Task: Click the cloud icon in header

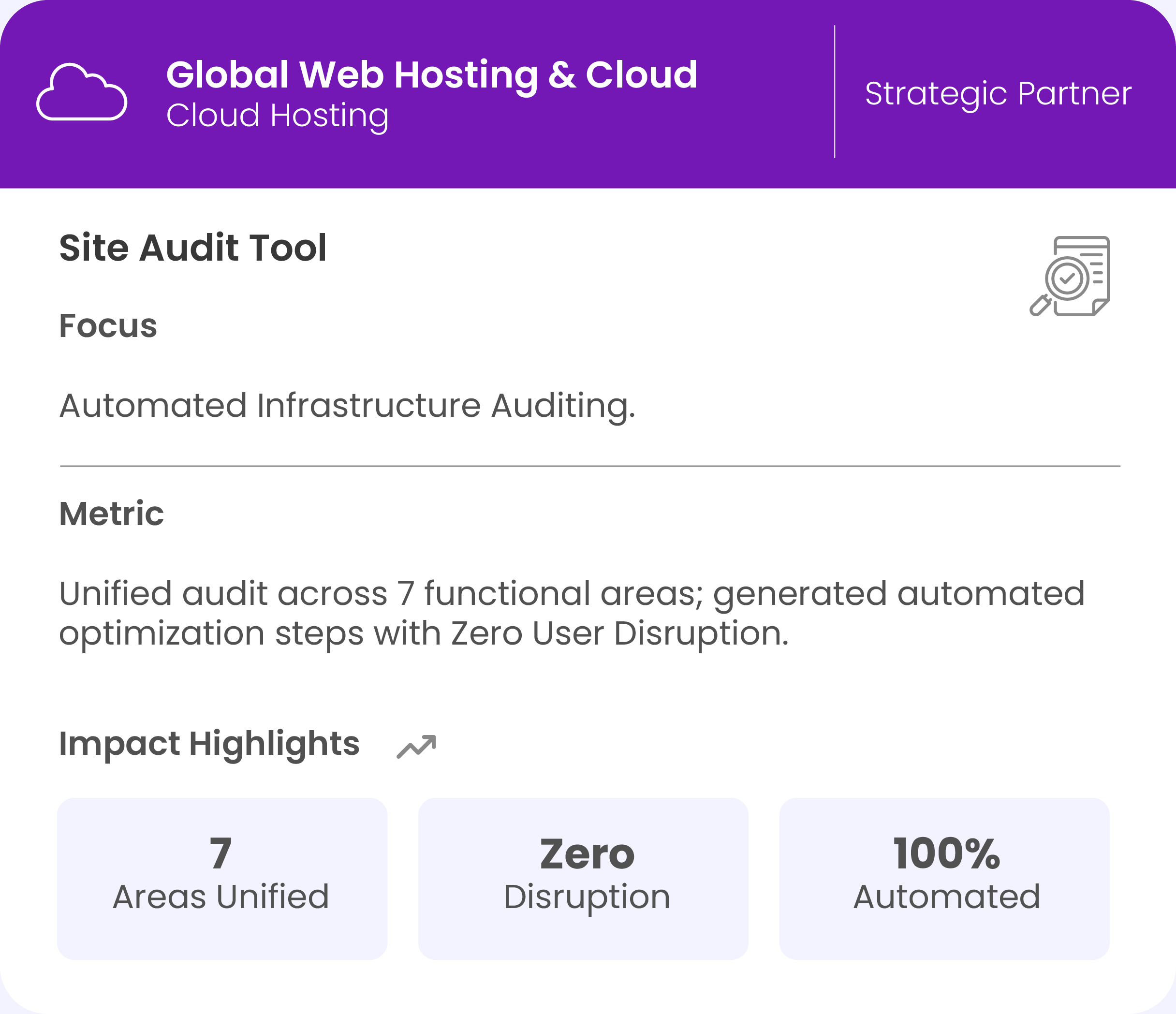Action: [82, 92]
